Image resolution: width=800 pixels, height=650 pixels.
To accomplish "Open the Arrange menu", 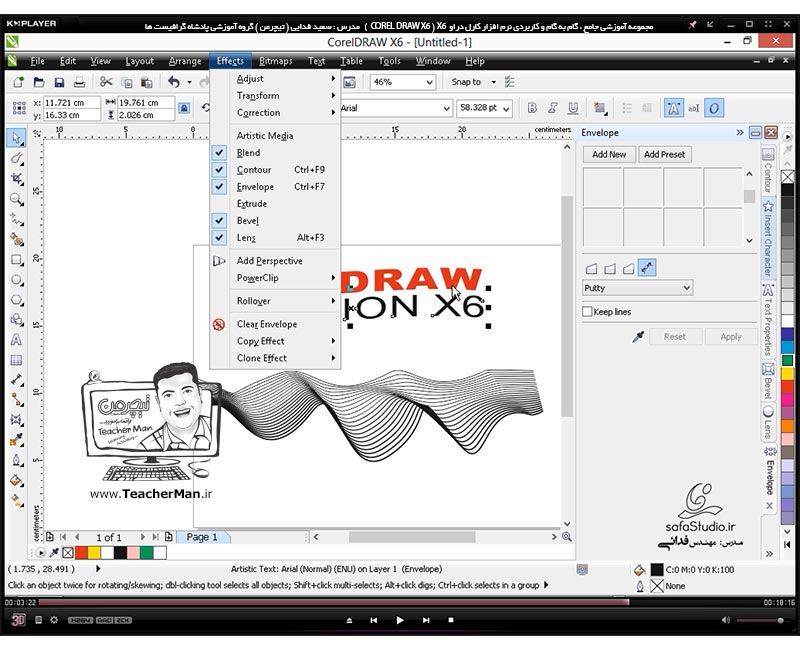I will click(185, 61).
